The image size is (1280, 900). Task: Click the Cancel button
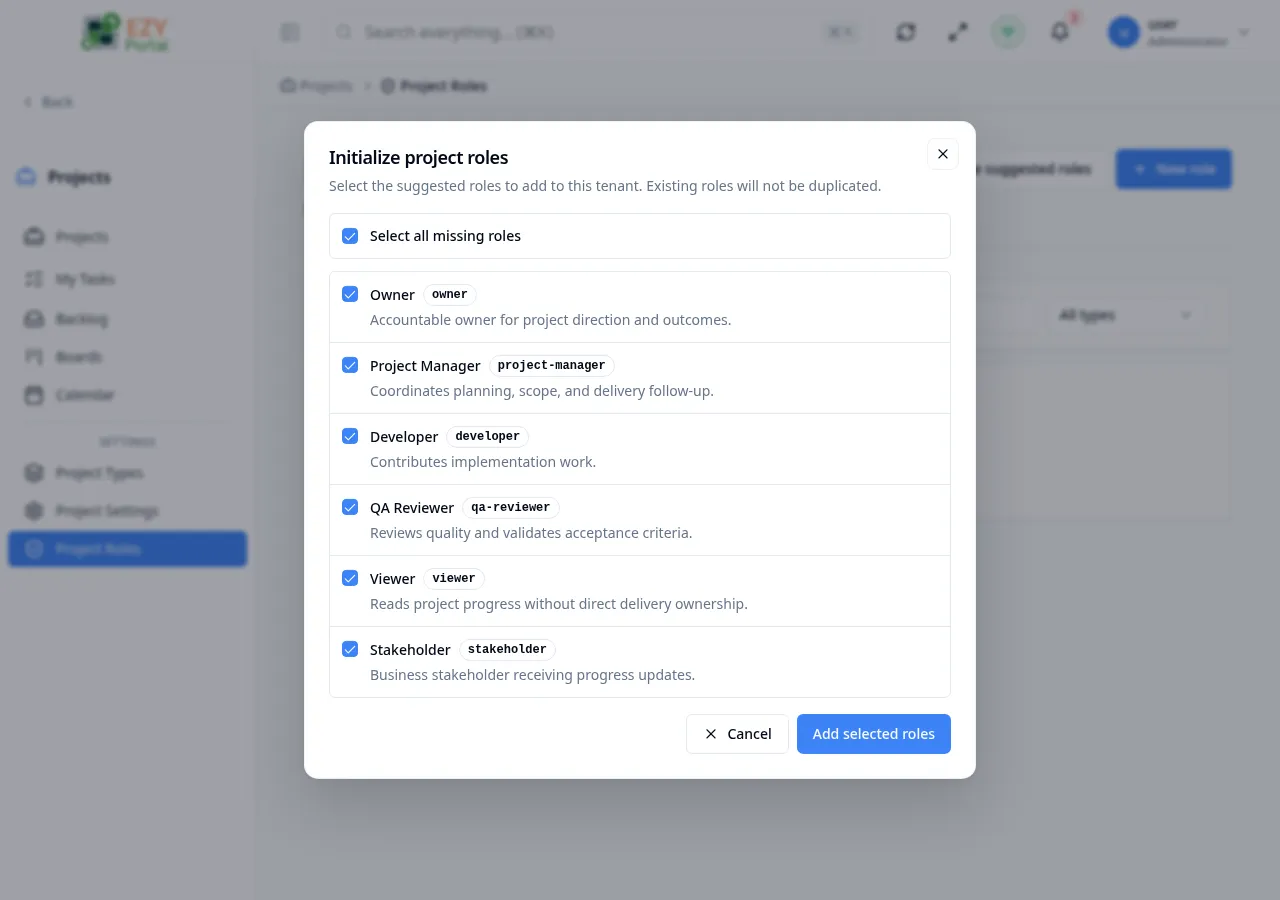point(737,734)
